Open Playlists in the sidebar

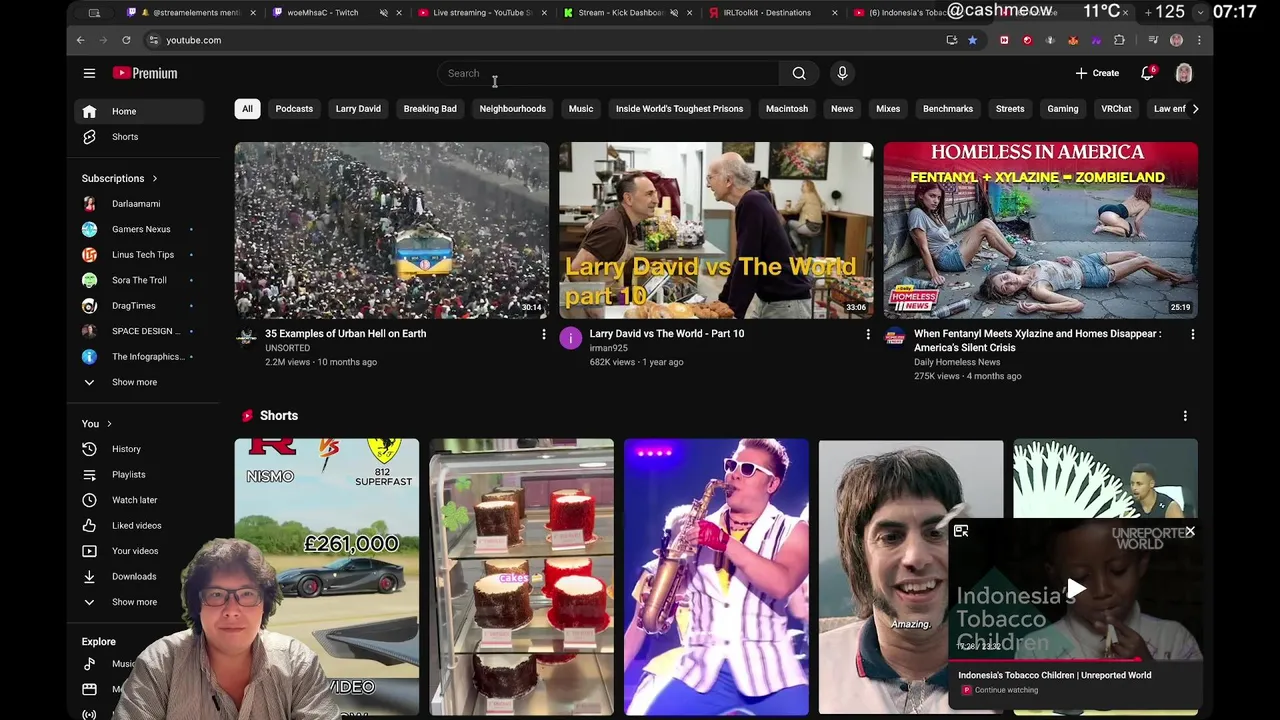[128, 474]
